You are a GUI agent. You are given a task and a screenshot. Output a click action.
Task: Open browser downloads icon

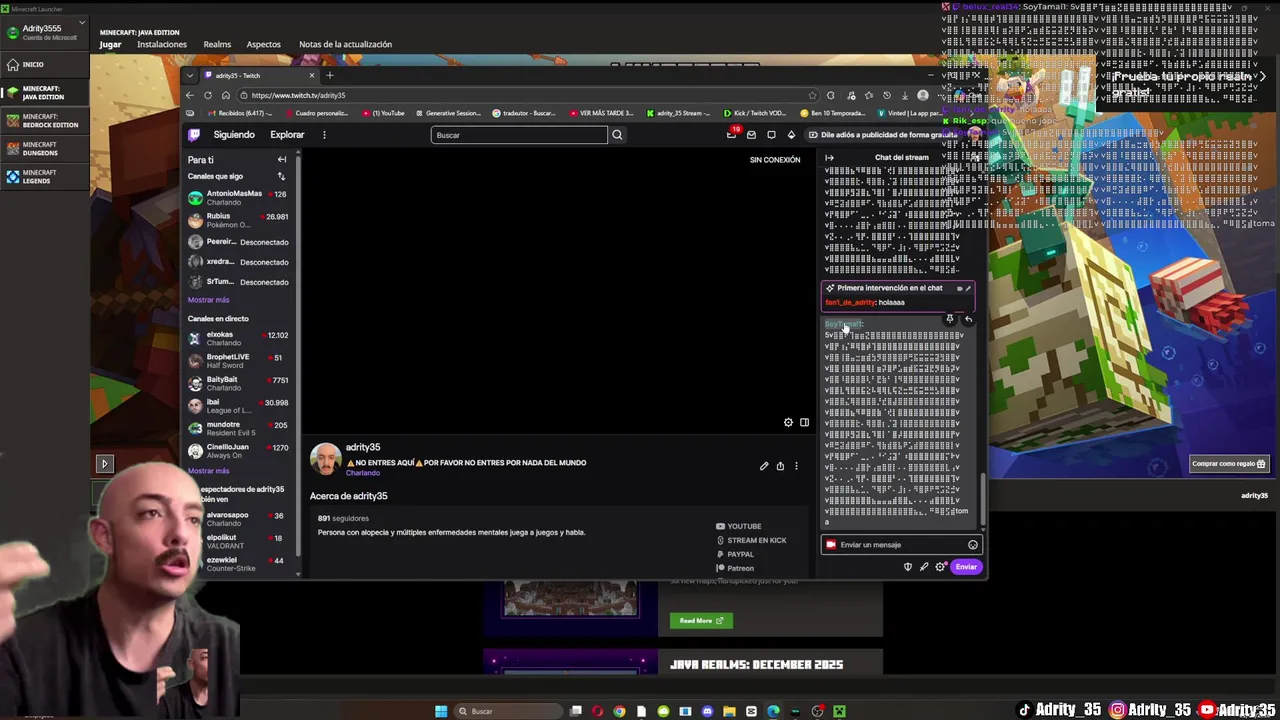pos(904,95)
